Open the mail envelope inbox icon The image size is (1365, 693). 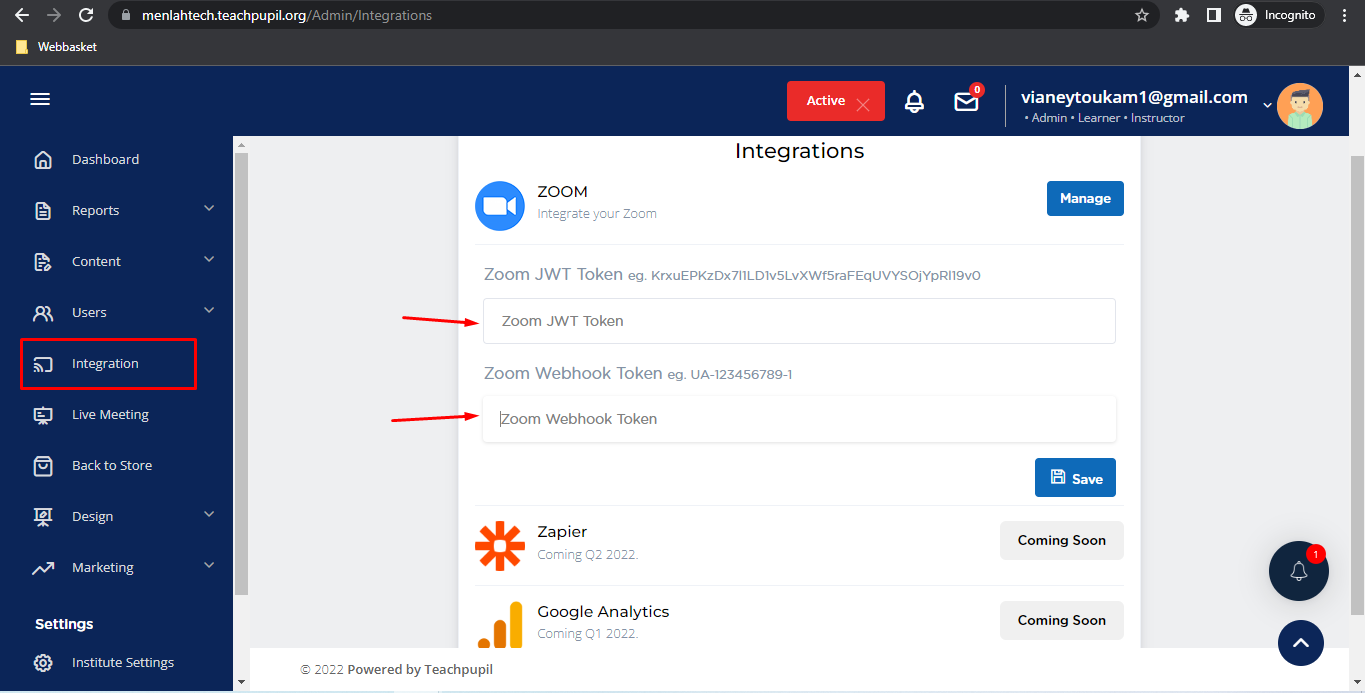click(x=966, y=102)
